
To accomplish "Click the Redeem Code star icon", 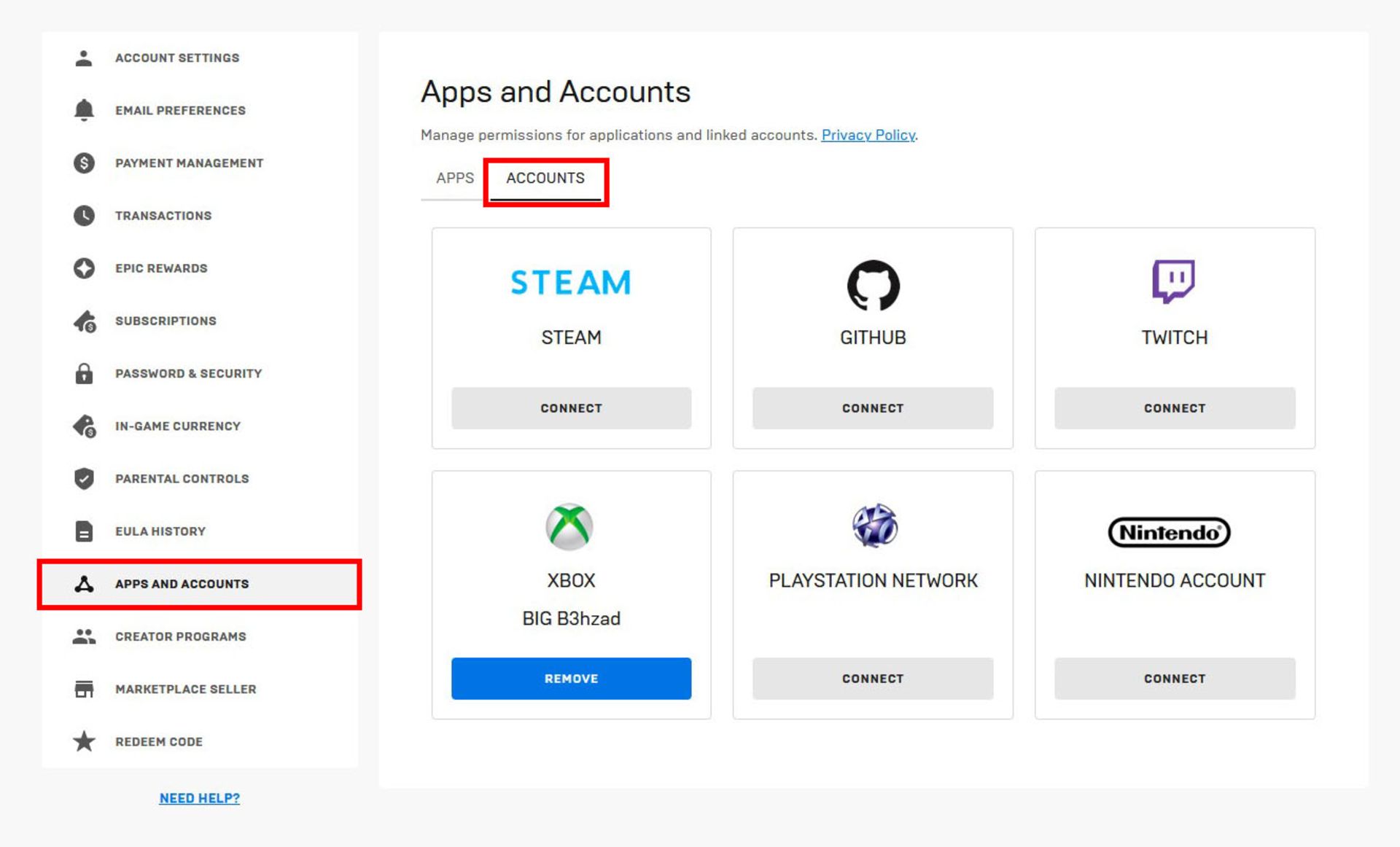I will [84, 741].
